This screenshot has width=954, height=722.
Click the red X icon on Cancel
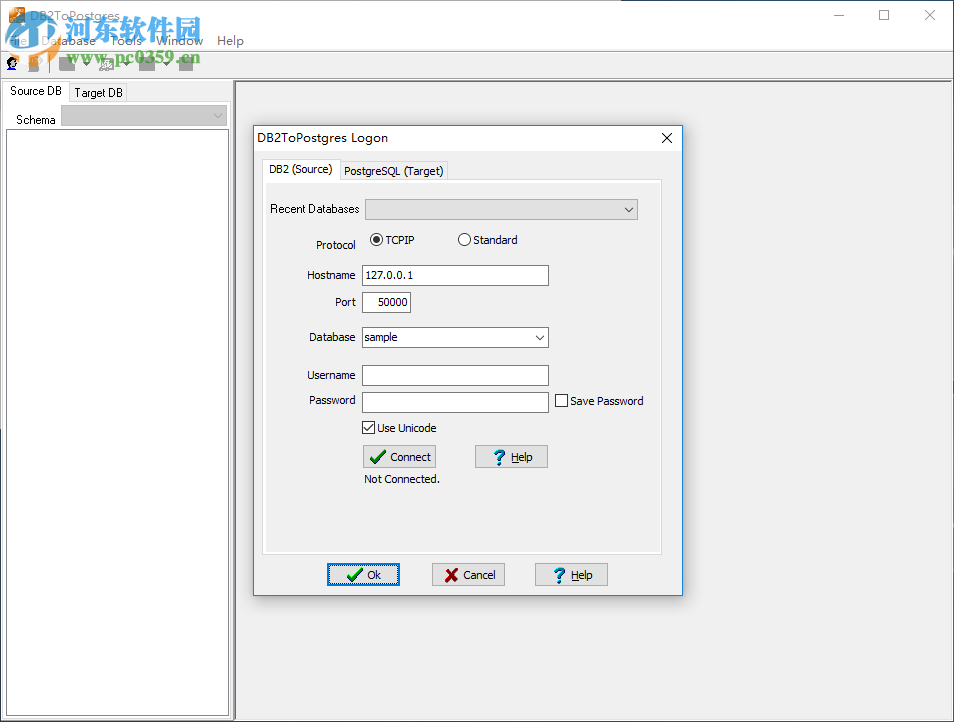[x=452, y=574]
